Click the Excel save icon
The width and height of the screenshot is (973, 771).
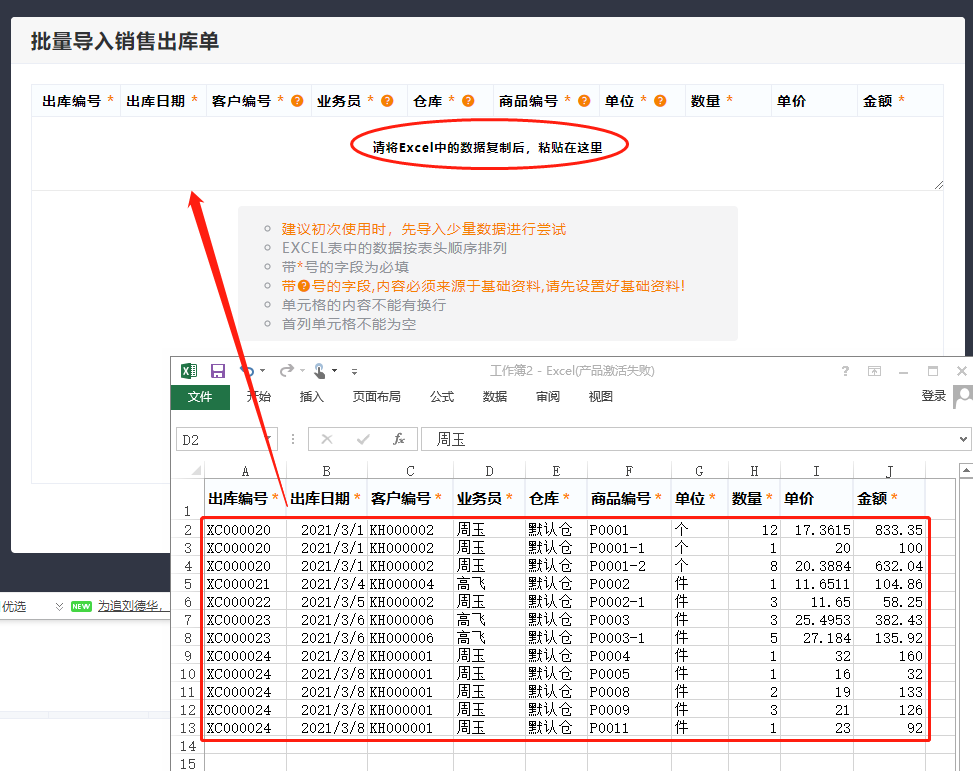pos(218,371)
